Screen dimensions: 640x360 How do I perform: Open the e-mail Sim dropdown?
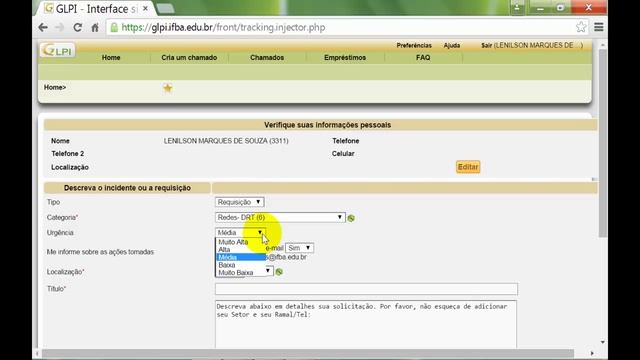pos(300,248)
